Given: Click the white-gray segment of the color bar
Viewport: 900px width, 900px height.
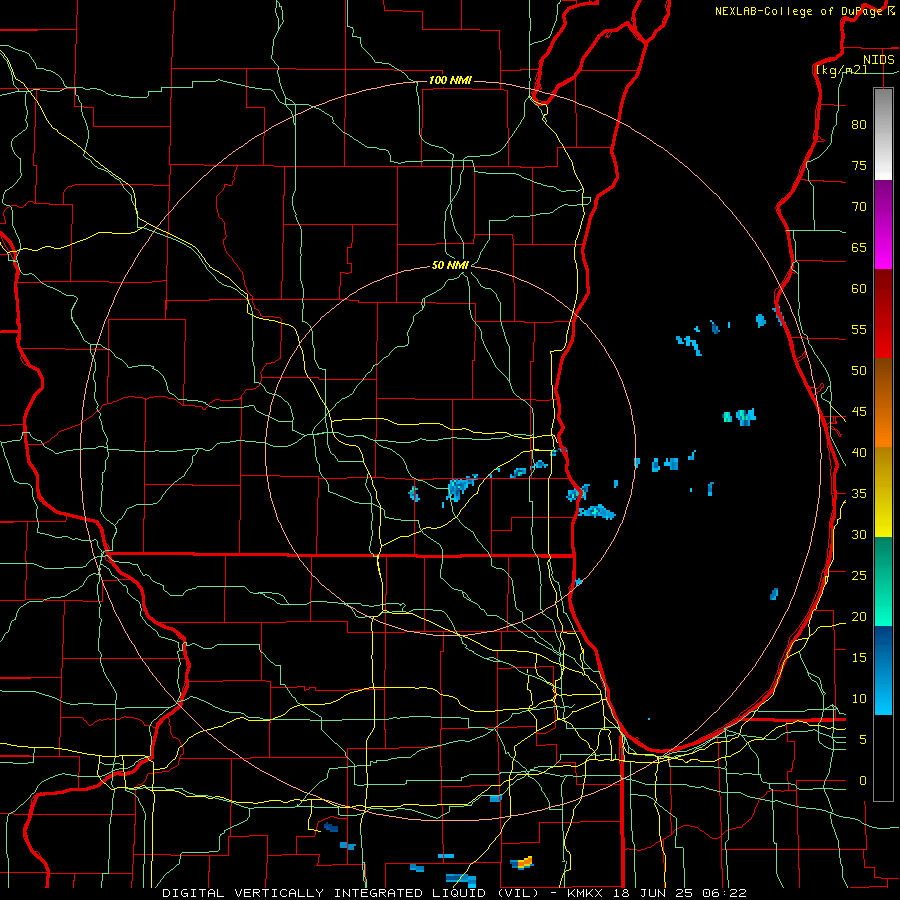Looking at the screenshot, I should 883,134.
